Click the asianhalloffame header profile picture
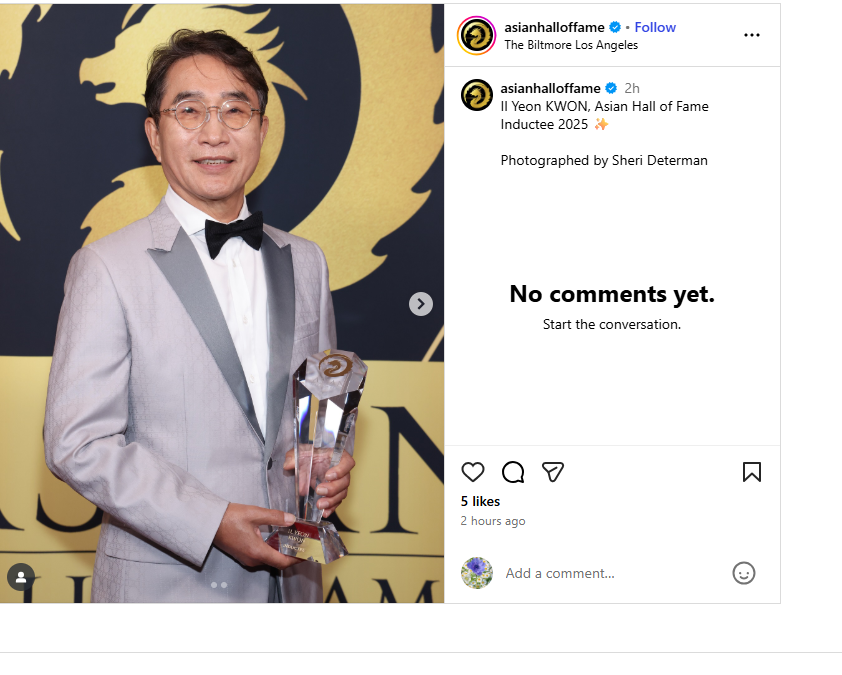 click(476, 35)
